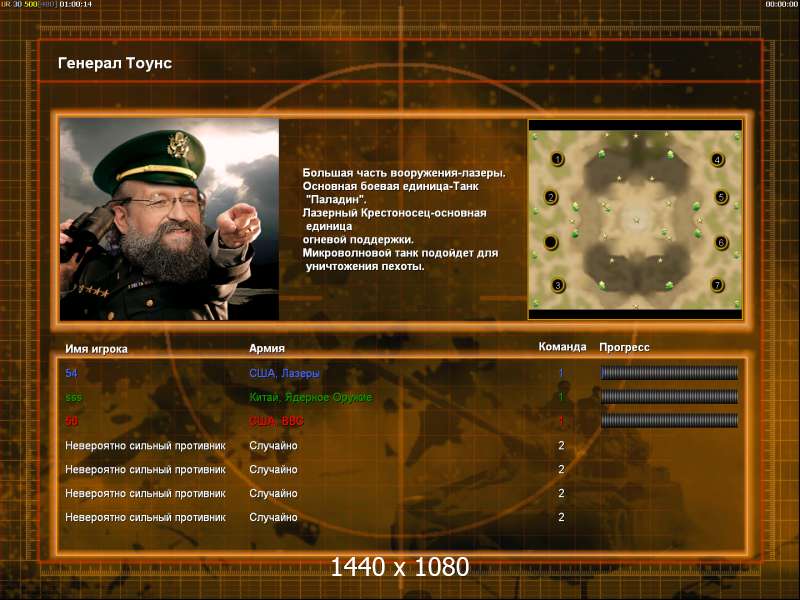
Task: Select start position 3 on the map
Action: click(x=558, y=285)
